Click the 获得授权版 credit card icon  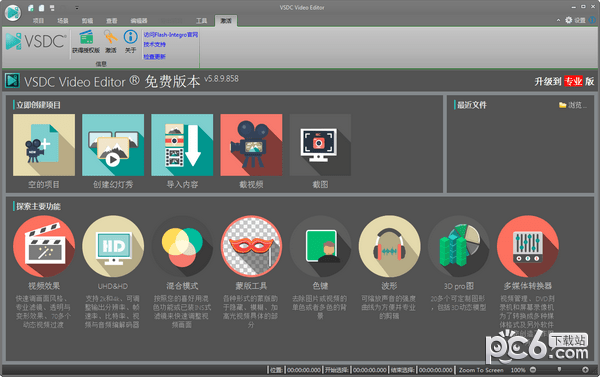pyautogui.click(x=86, y=38)
